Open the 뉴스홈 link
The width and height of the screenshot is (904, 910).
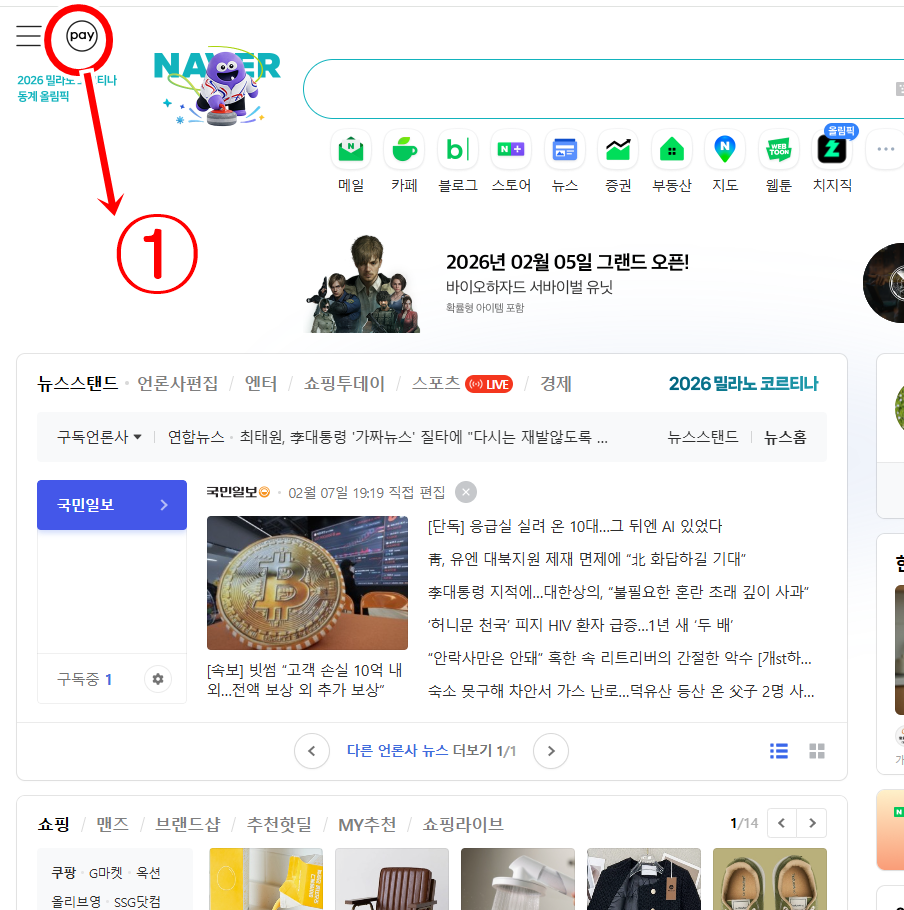pos(785,437)
